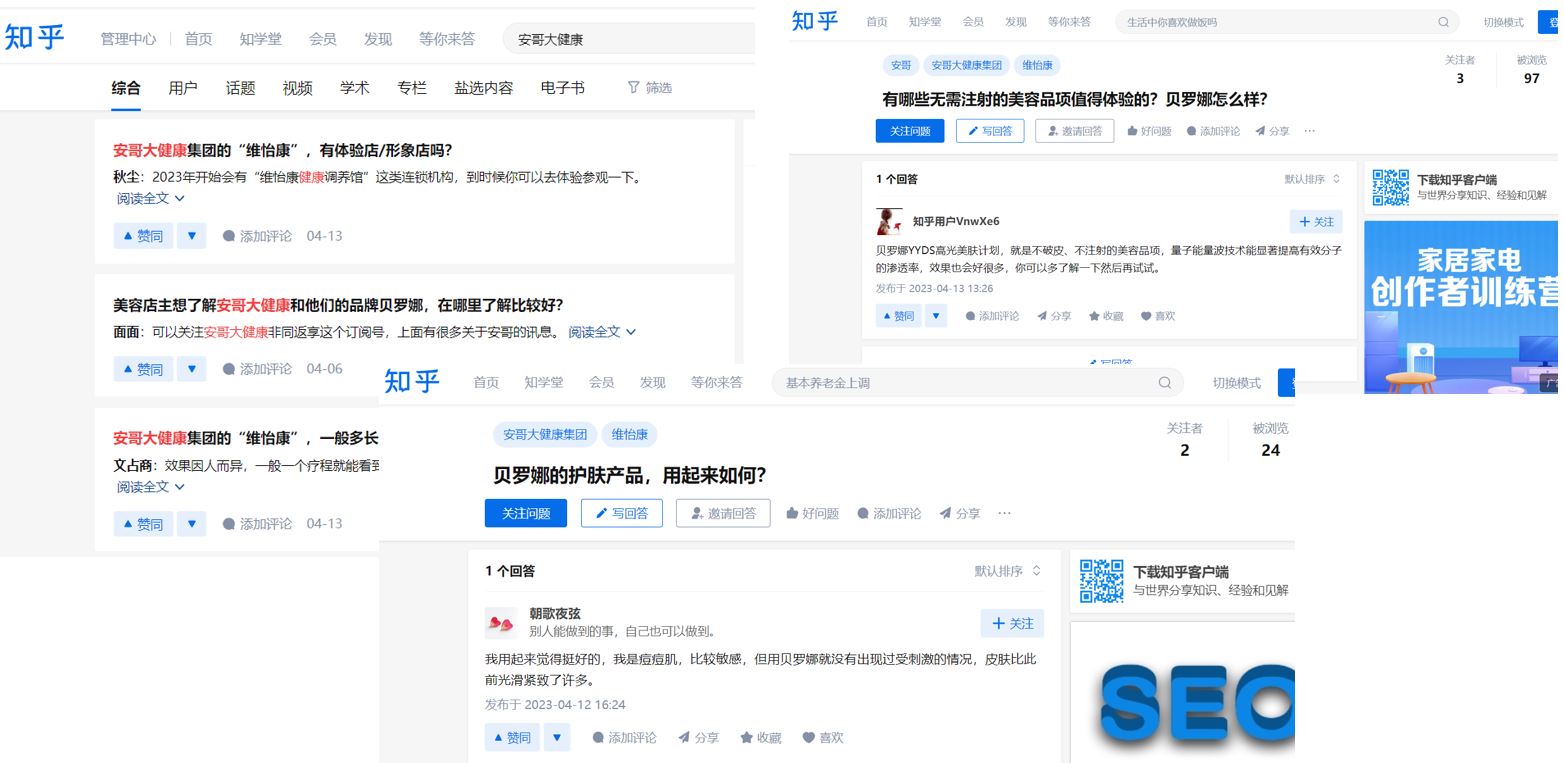
Task: Click 分享 icon under 知乎用户VnwXe6's answer
Action: coord(1042,316)
